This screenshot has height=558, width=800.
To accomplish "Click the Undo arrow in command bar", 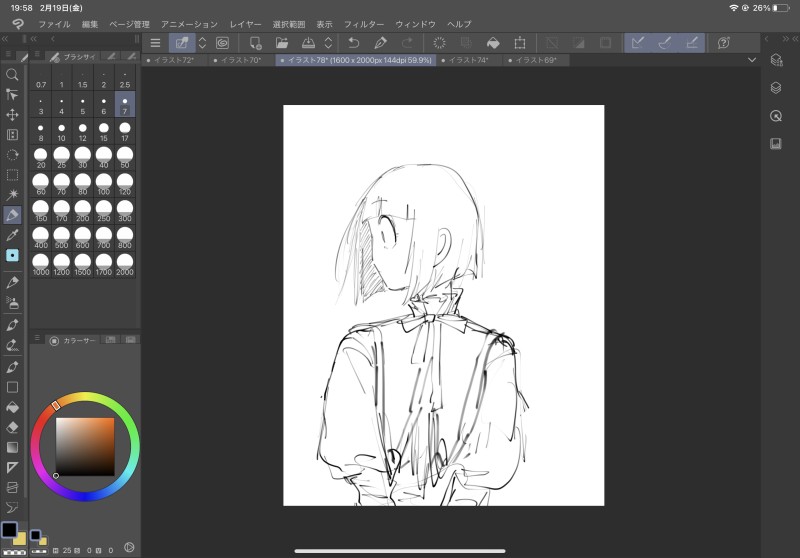I will pyautogui.click(x=353, y=43).
